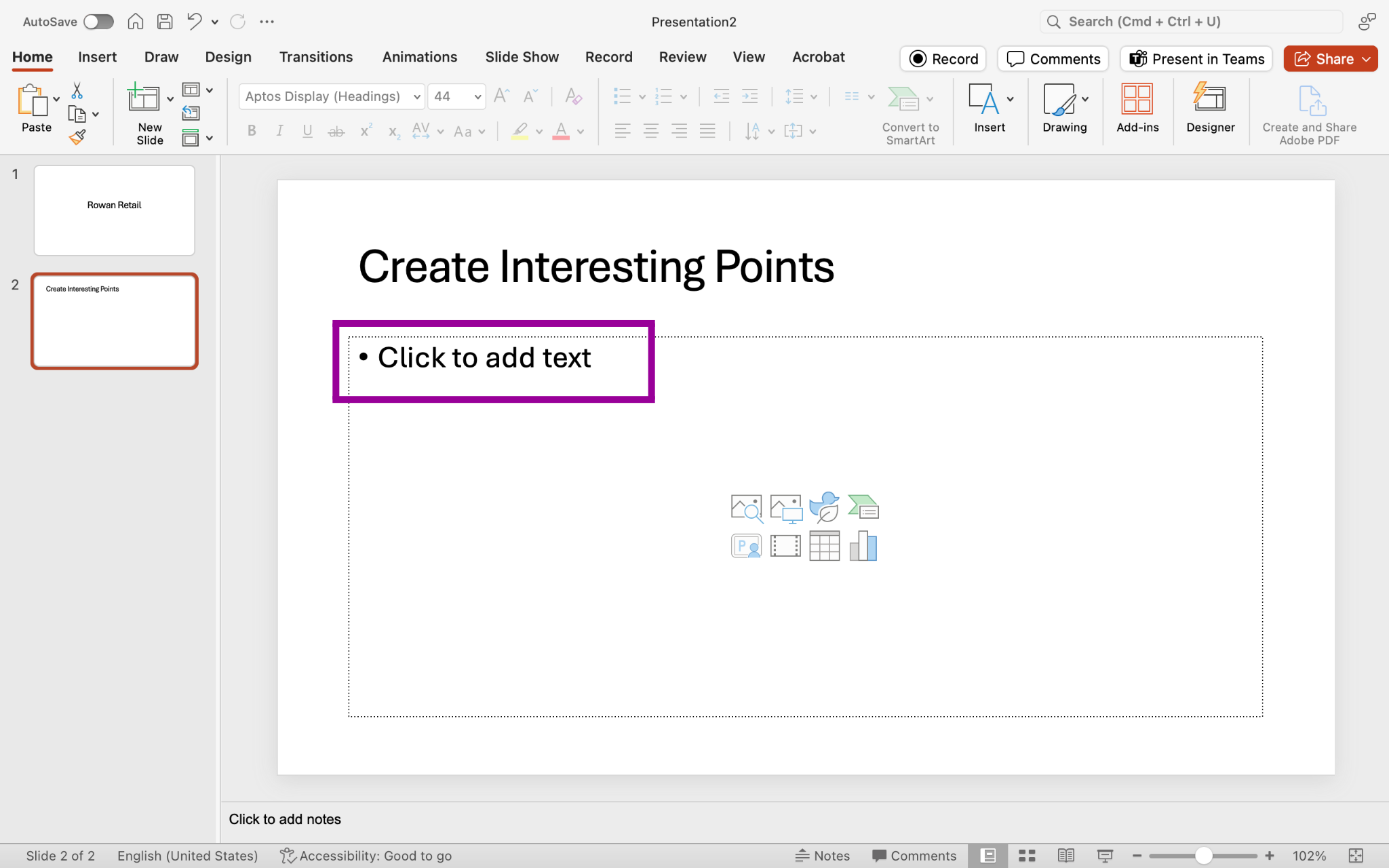Click the Clear Formatting icon
The image size is (1389, 868).
point(574,96)
